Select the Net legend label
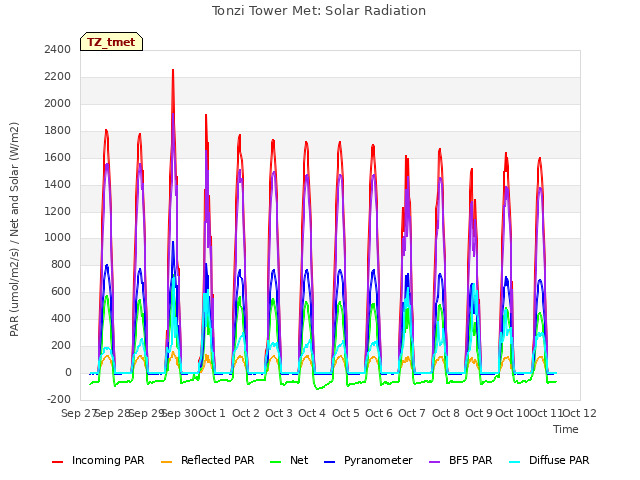The height and width of the screenshot is (480, 640). click(x=299, y=460)
